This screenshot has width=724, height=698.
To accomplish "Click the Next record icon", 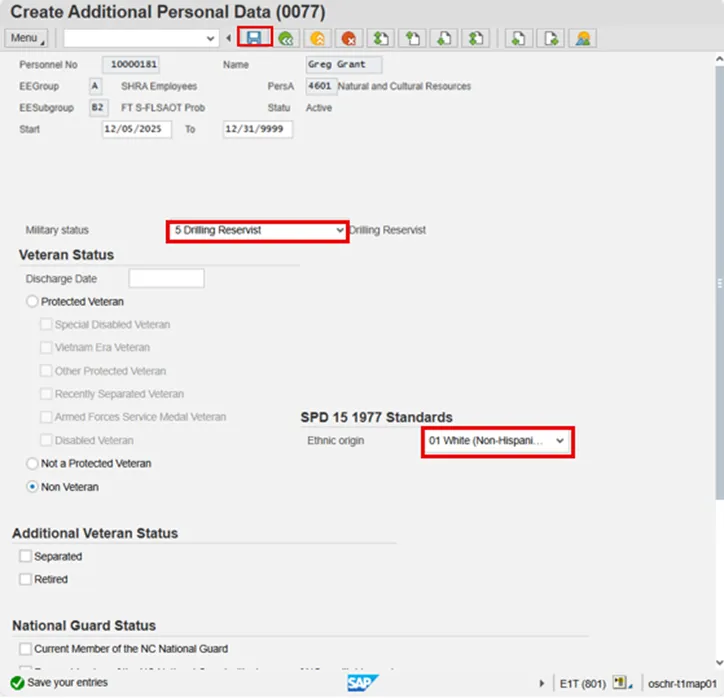I will [551, 38].
